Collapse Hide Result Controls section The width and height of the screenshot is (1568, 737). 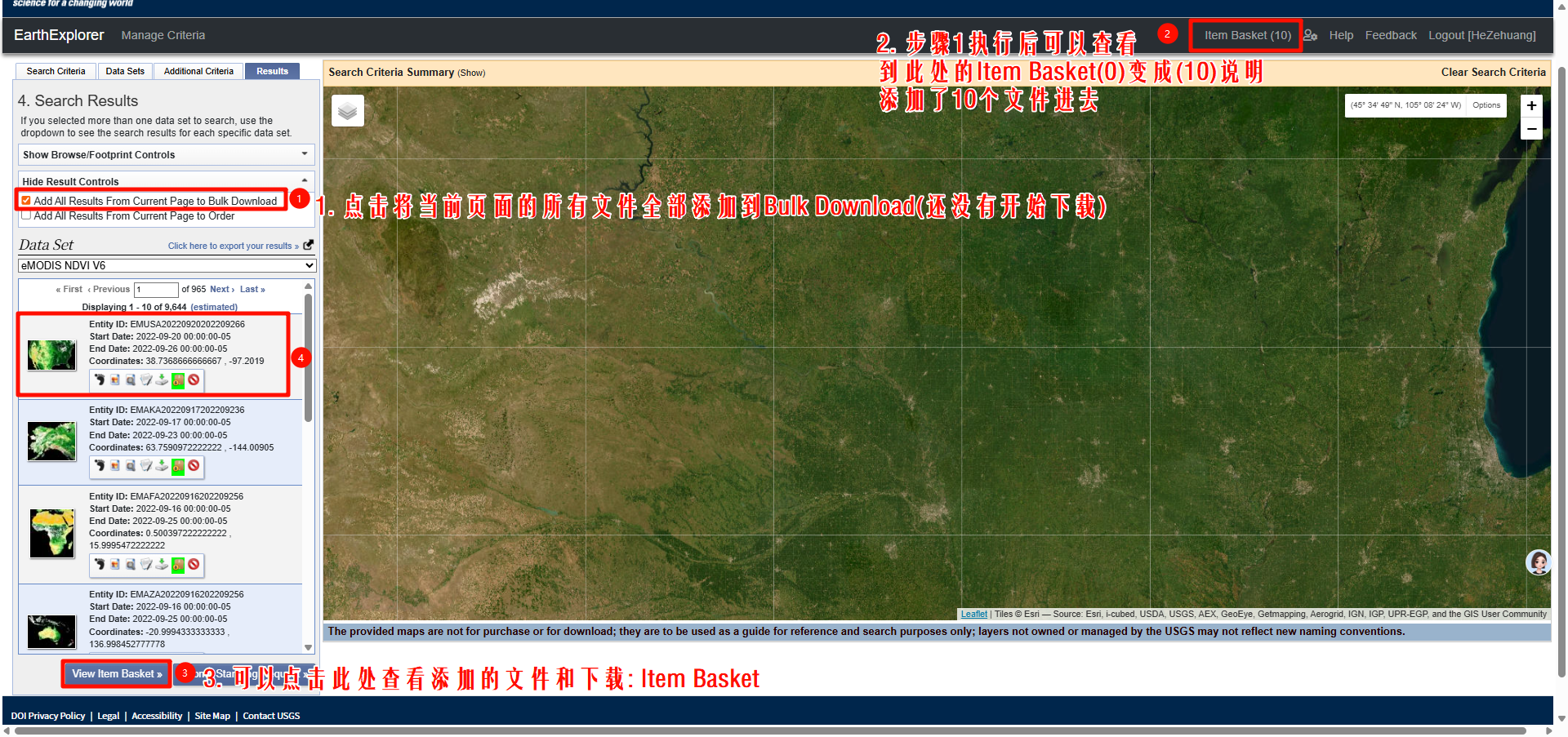[166, 181]
